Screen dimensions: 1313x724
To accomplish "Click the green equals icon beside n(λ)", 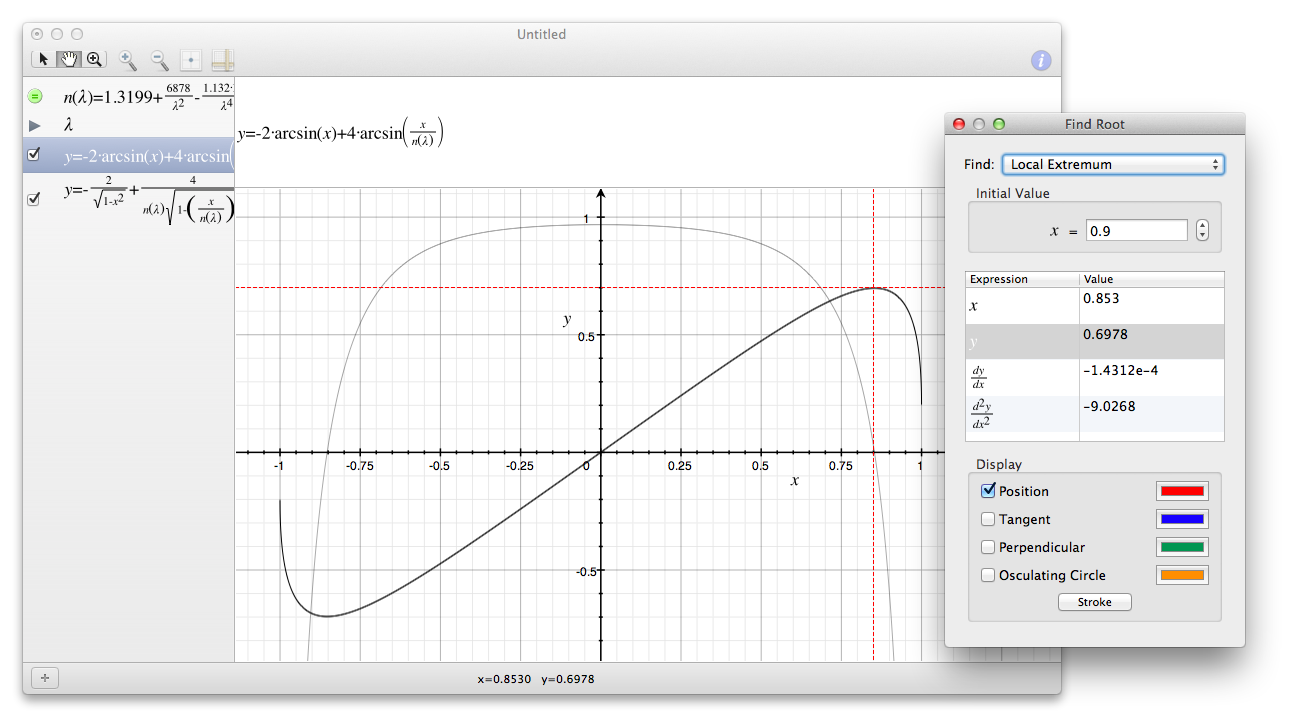I will pos(35,96).
